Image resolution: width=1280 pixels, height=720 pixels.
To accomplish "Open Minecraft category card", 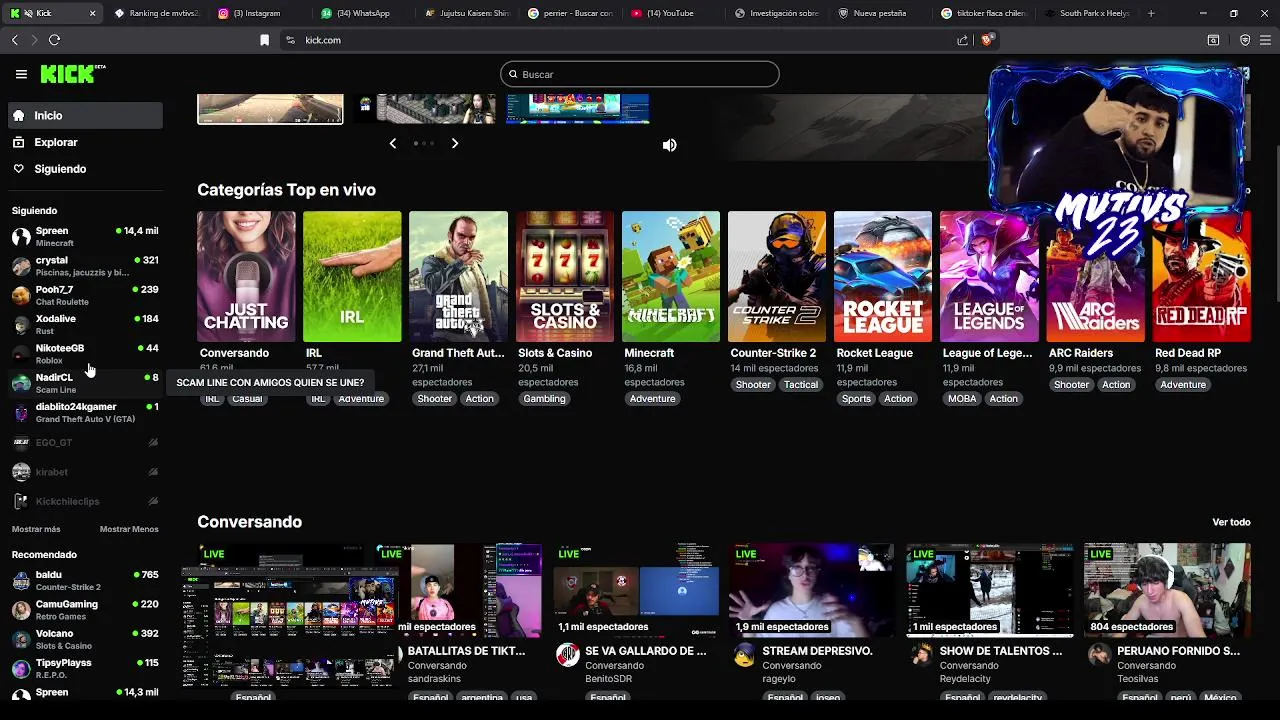I will pyautogui.click(x=671, y=277).
